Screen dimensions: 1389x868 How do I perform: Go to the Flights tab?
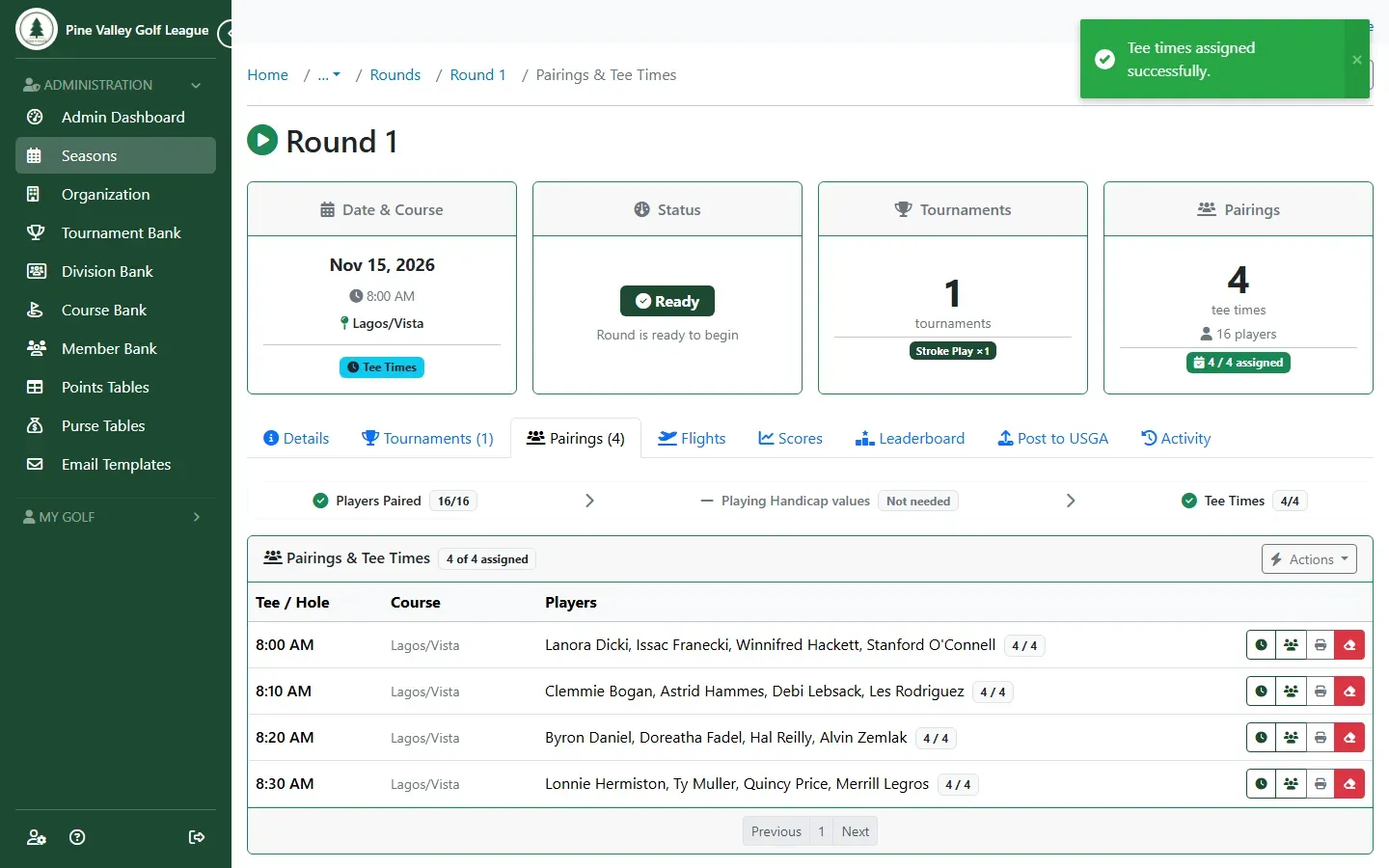tap(692, 439)
